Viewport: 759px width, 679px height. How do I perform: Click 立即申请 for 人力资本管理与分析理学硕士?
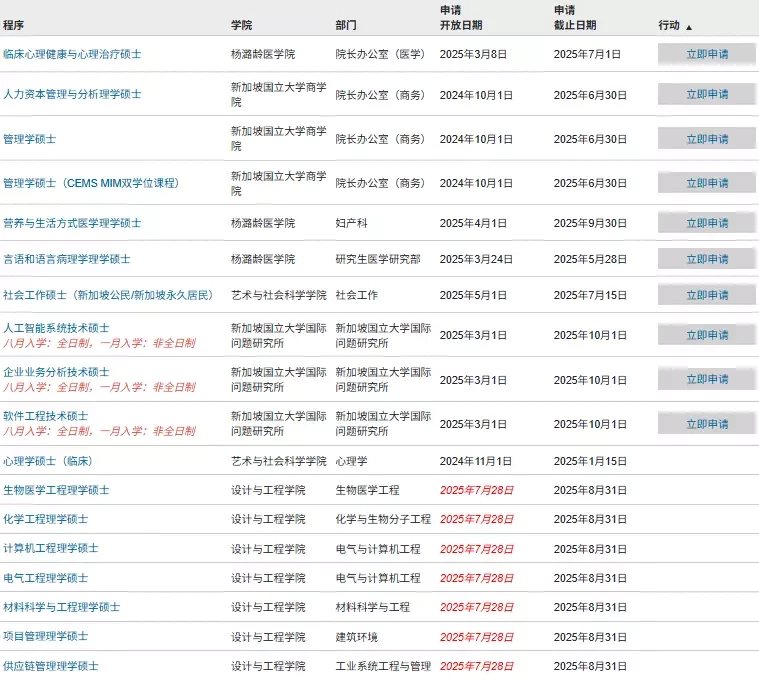(x=707, y=94)
